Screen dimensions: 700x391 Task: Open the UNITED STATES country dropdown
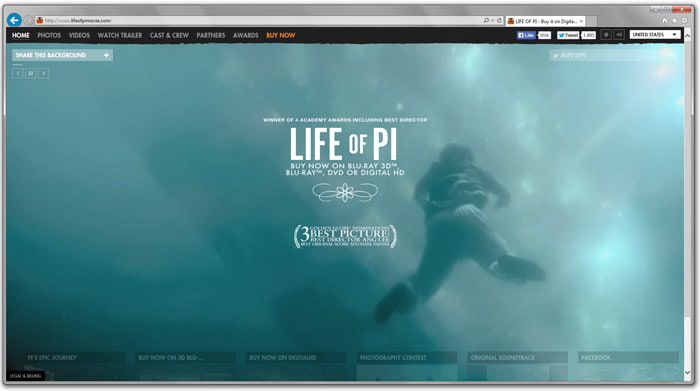coord(655,34)
